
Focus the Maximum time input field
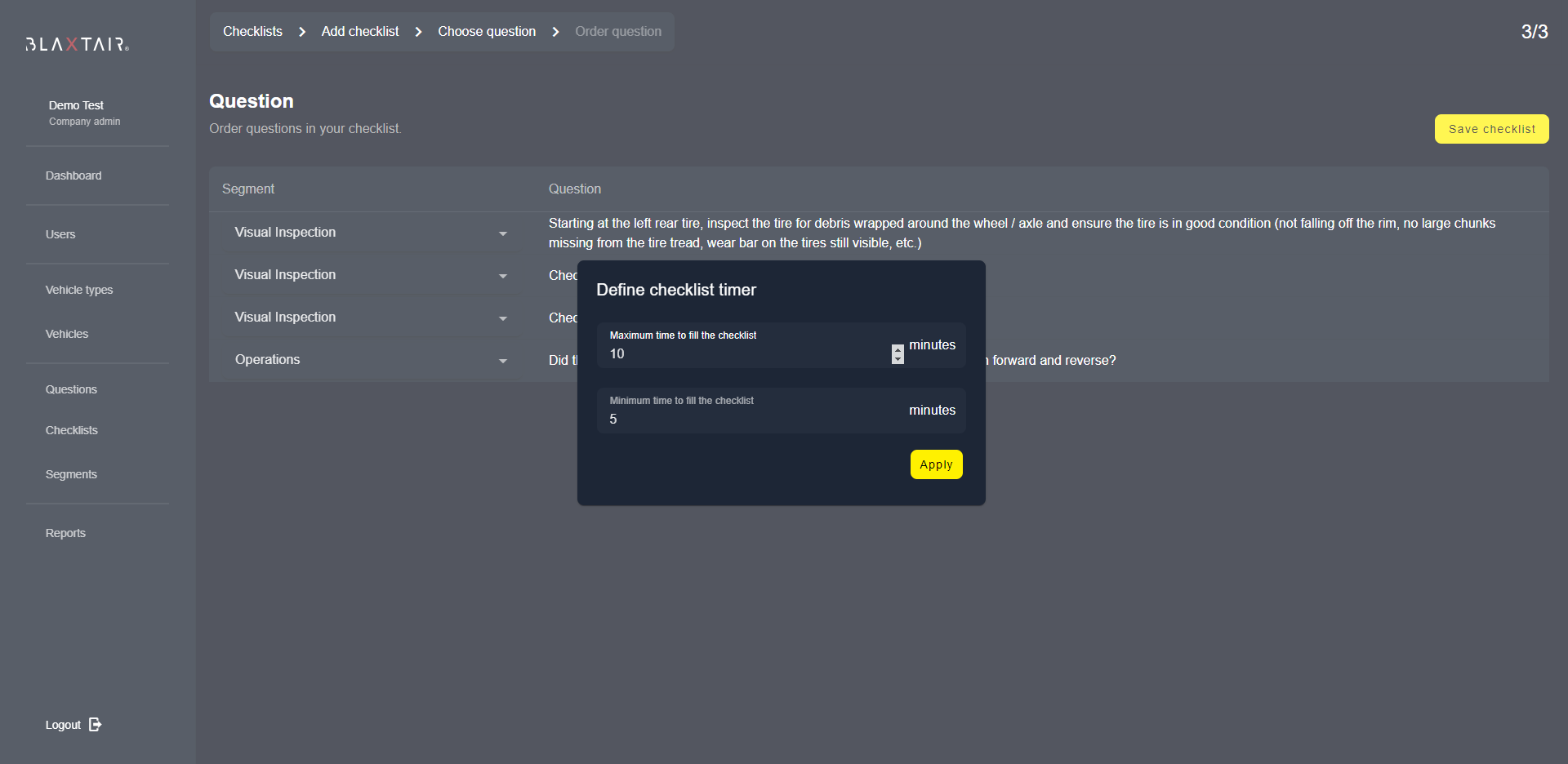[x=743, y=354]
